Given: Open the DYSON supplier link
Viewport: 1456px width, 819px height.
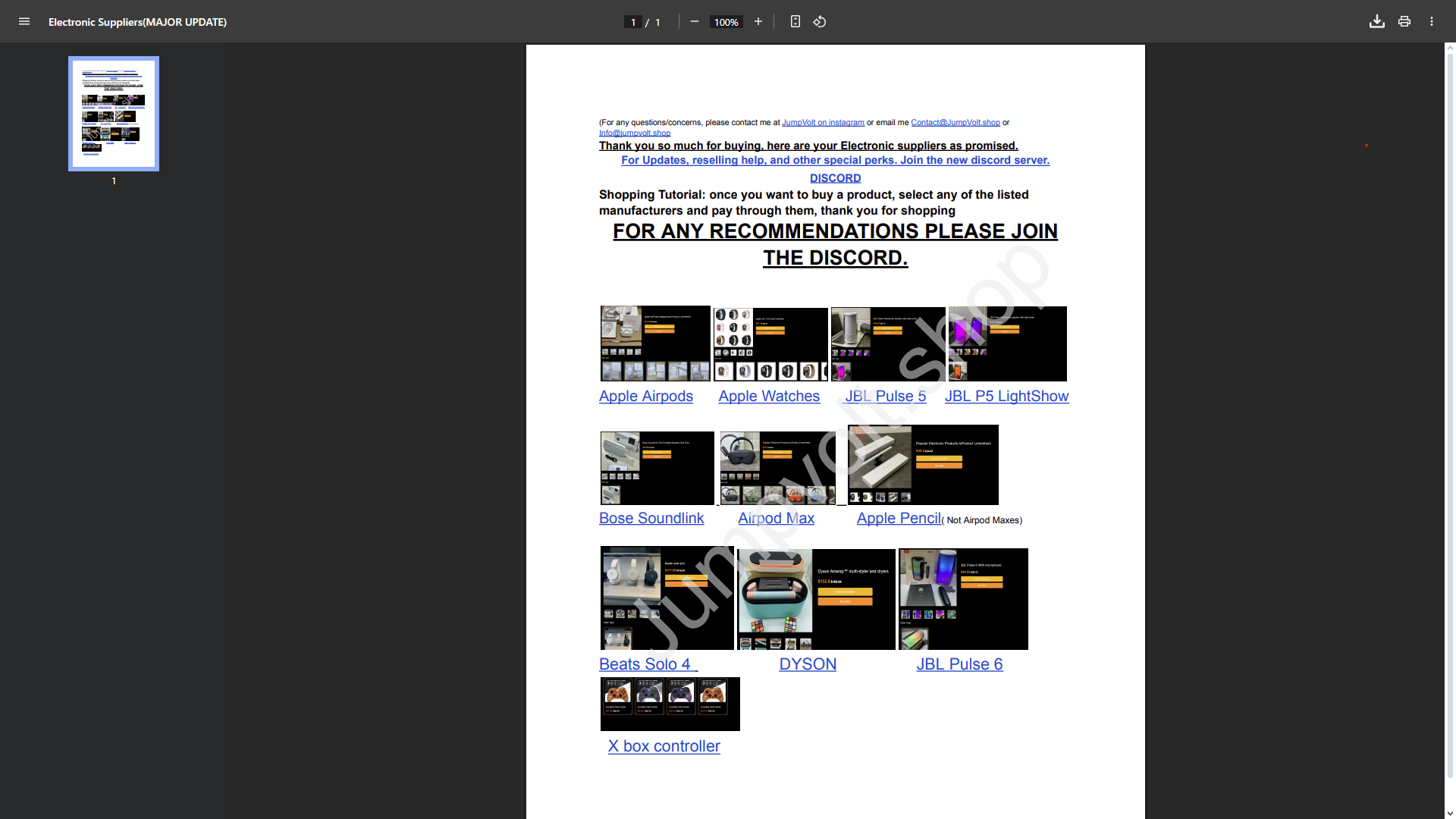Looking at the screenshot, I should pos(808,664).
